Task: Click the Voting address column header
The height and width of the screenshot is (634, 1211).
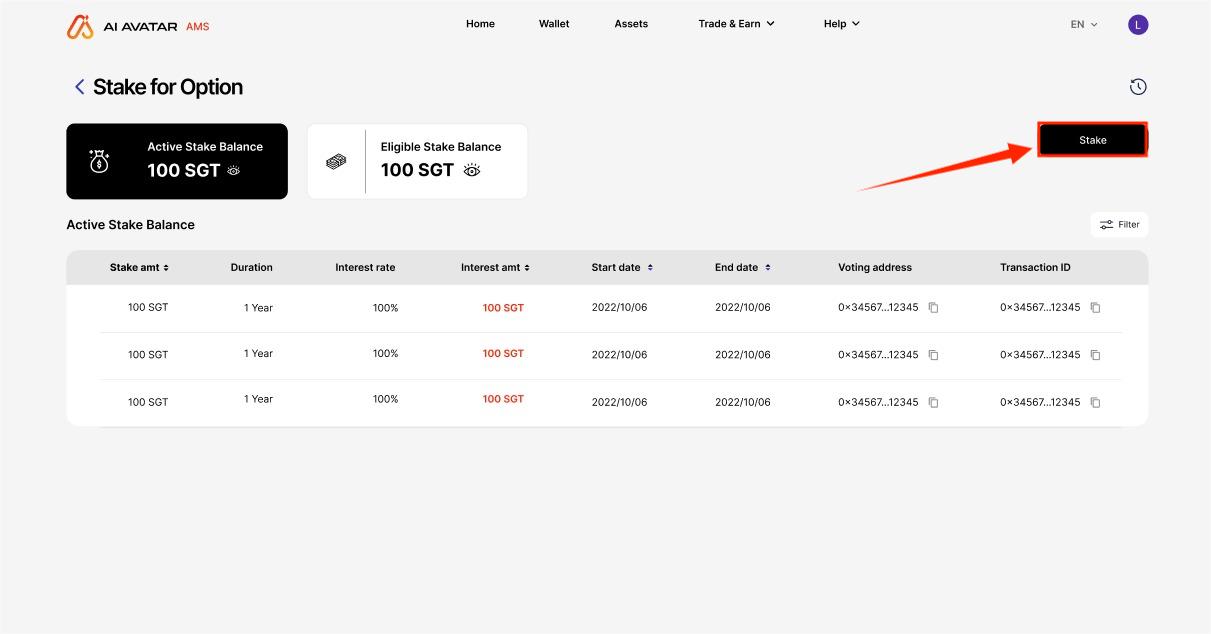Action: click(875, 267)
